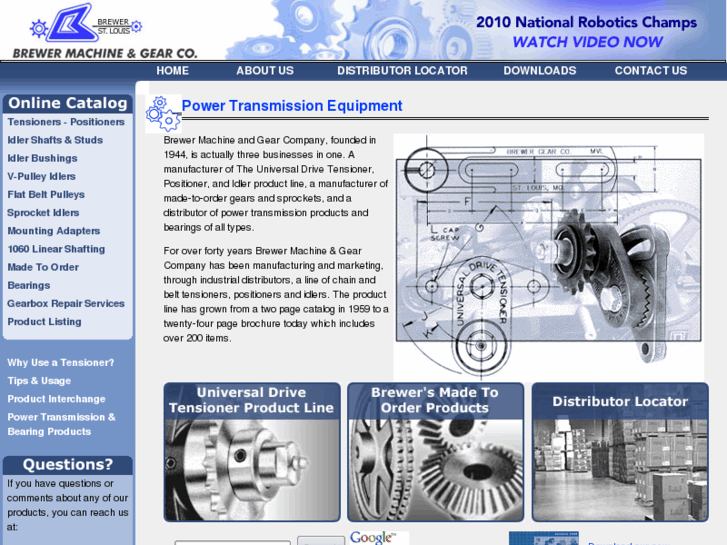
Task: Open Tips & Usage link
Action: pos(39,381)
